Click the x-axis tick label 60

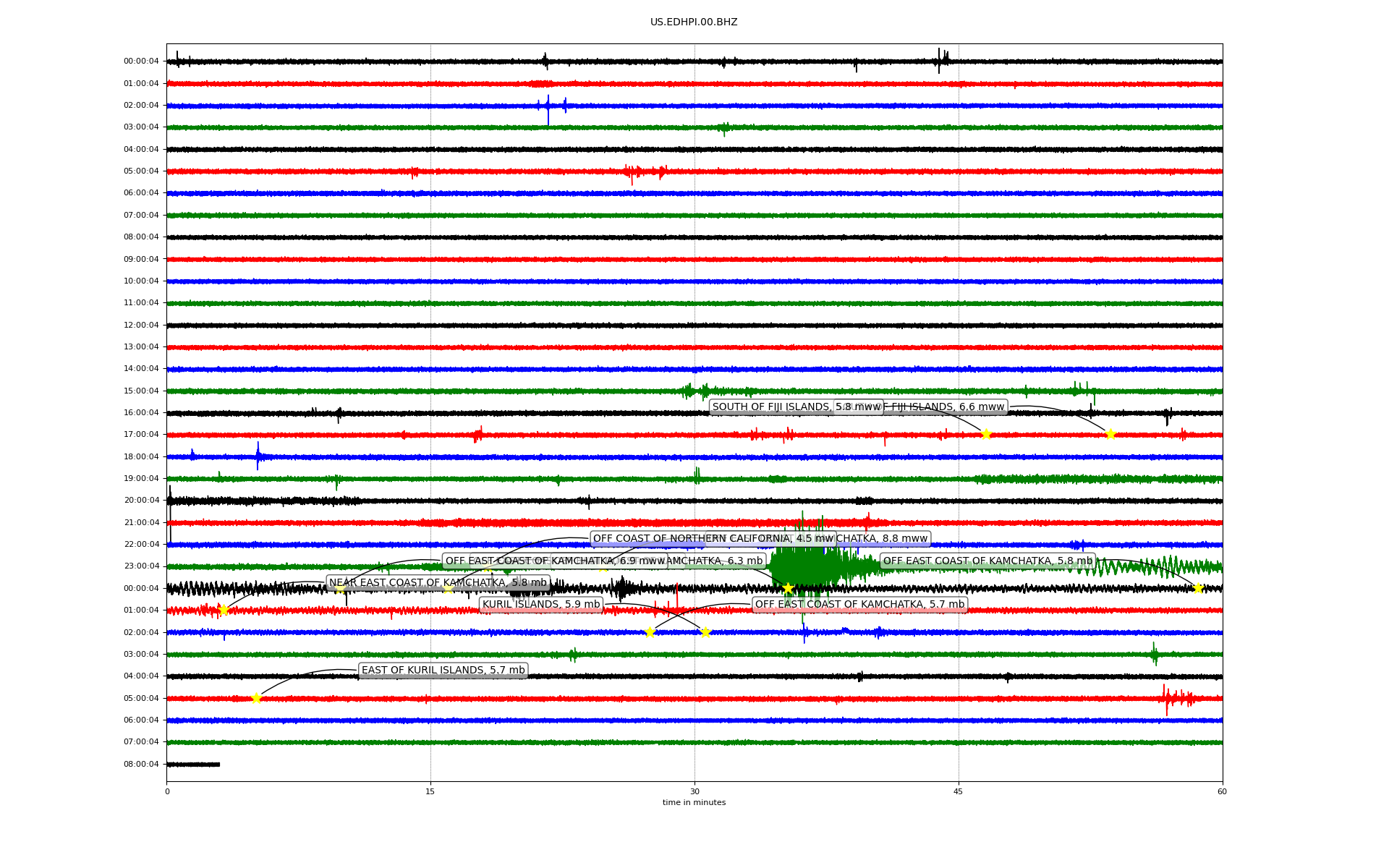(x=1222, y=791)
